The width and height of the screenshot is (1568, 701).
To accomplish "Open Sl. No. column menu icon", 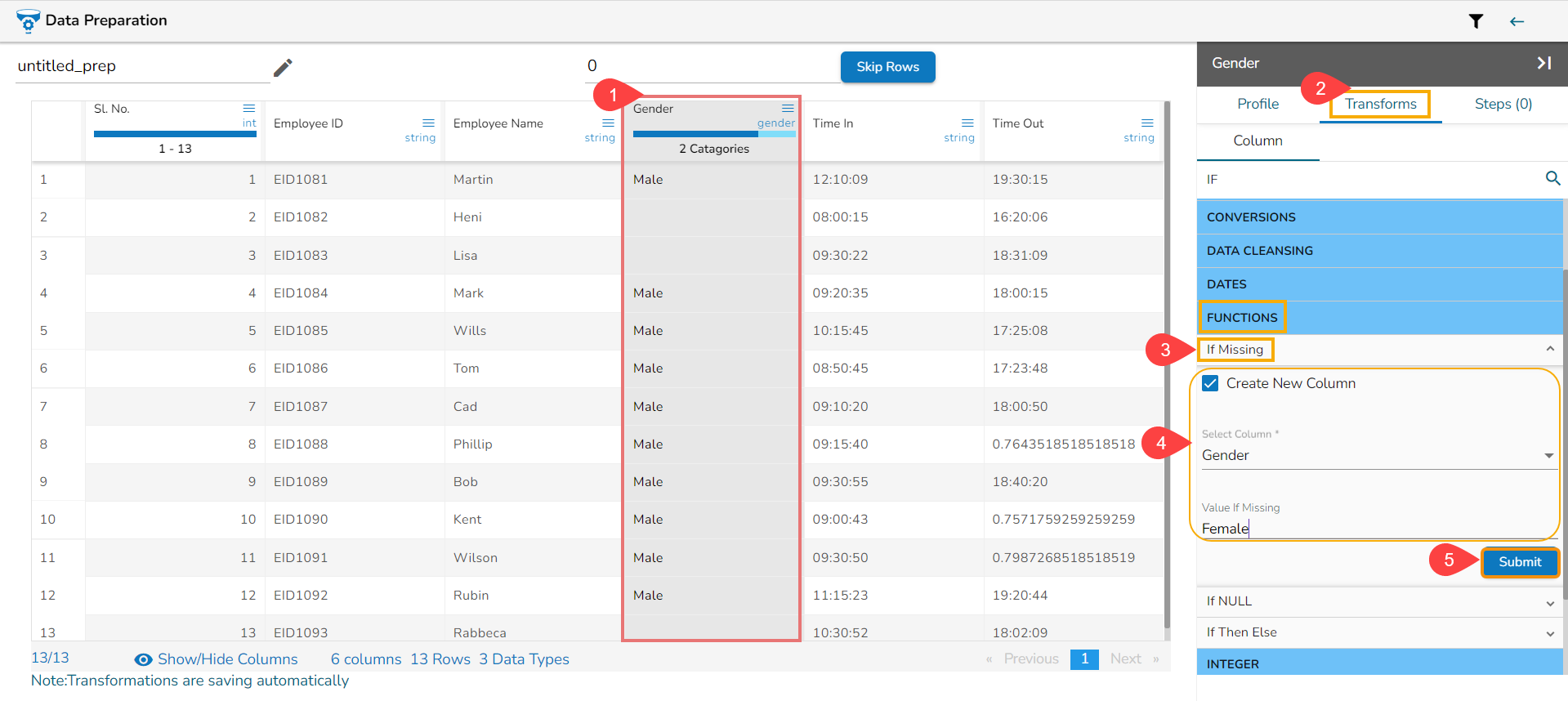I will [x=249, y=109].
